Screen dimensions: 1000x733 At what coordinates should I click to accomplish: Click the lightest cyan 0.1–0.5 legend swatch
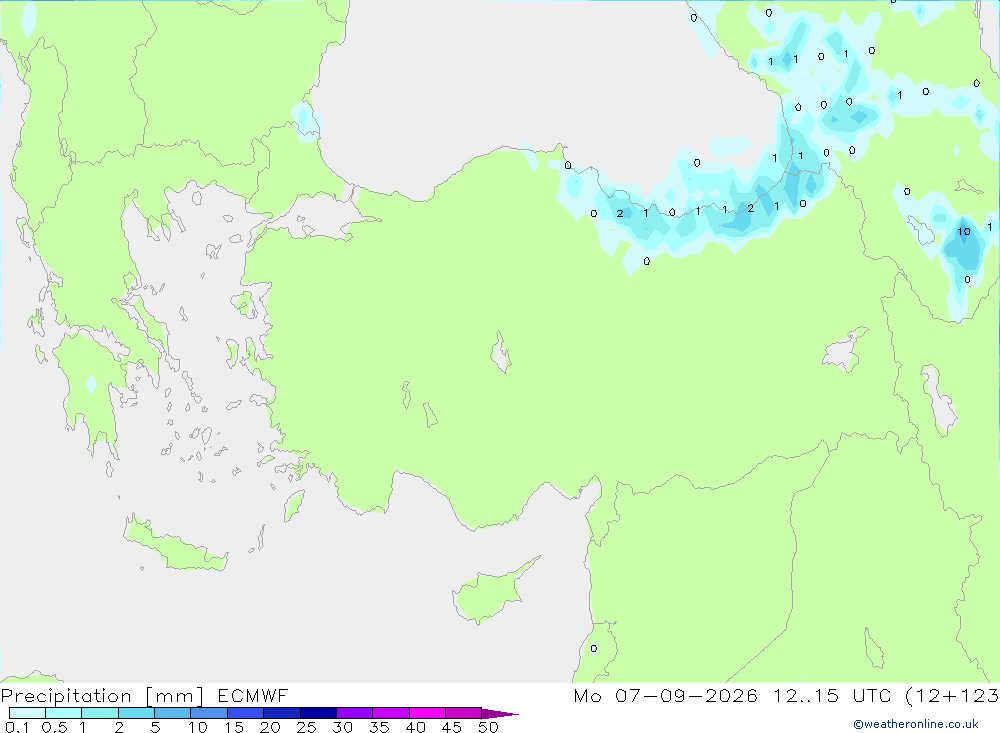pos(27,713)
